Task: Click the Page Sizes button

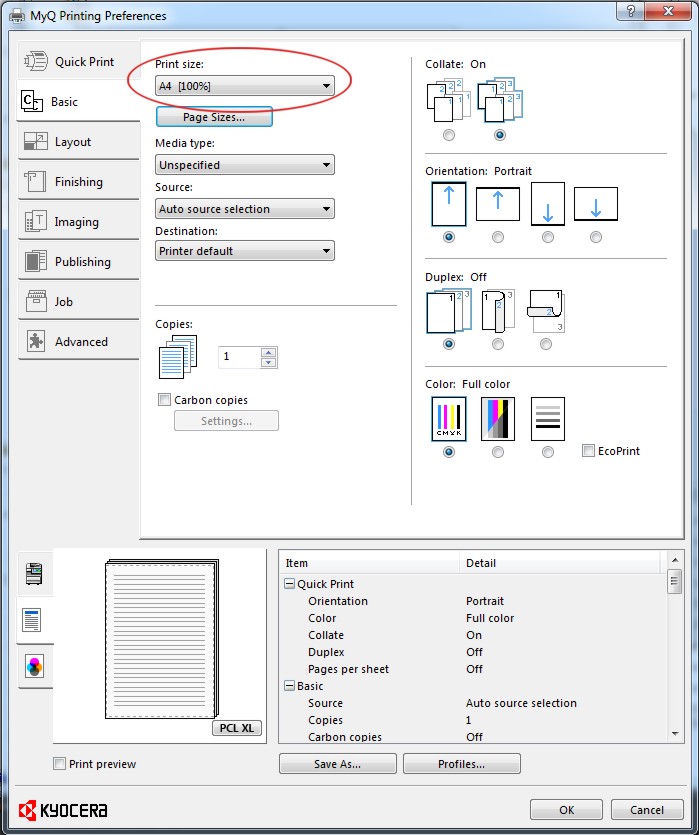Action: coord(214,118)
